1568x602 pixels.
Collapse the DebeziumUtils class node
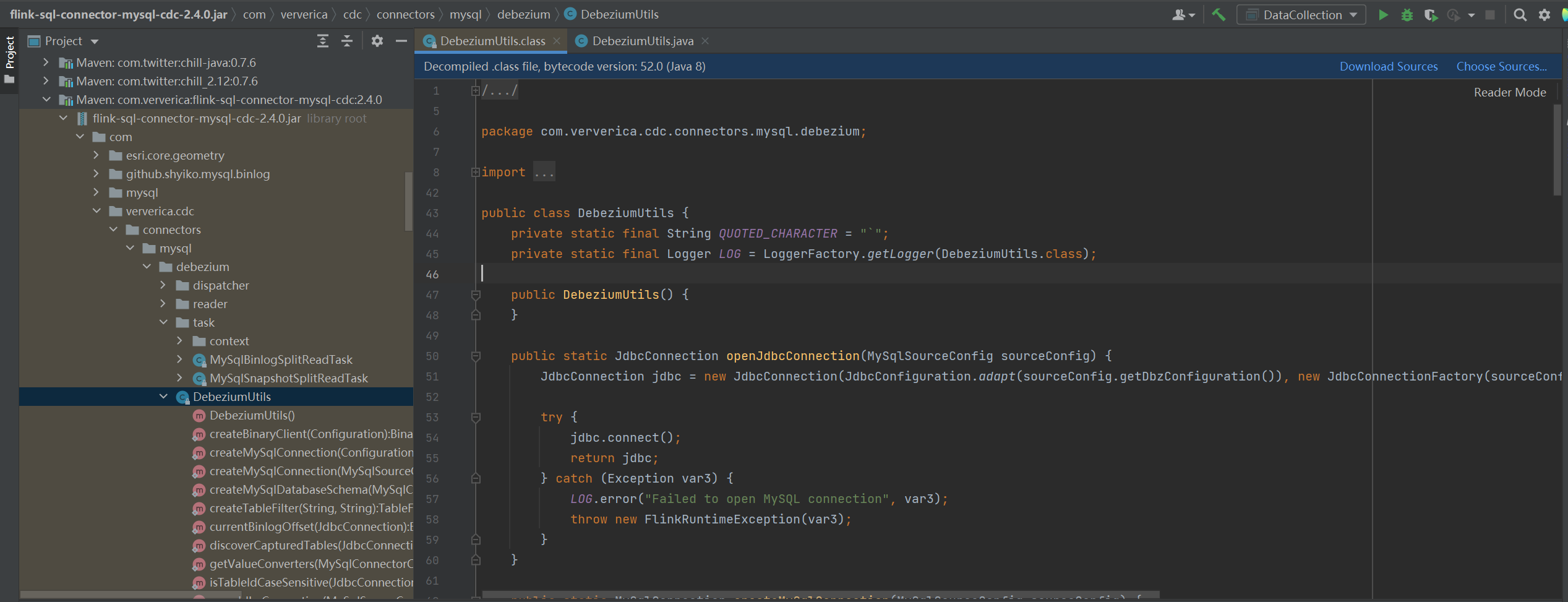[x=163, y=397]
